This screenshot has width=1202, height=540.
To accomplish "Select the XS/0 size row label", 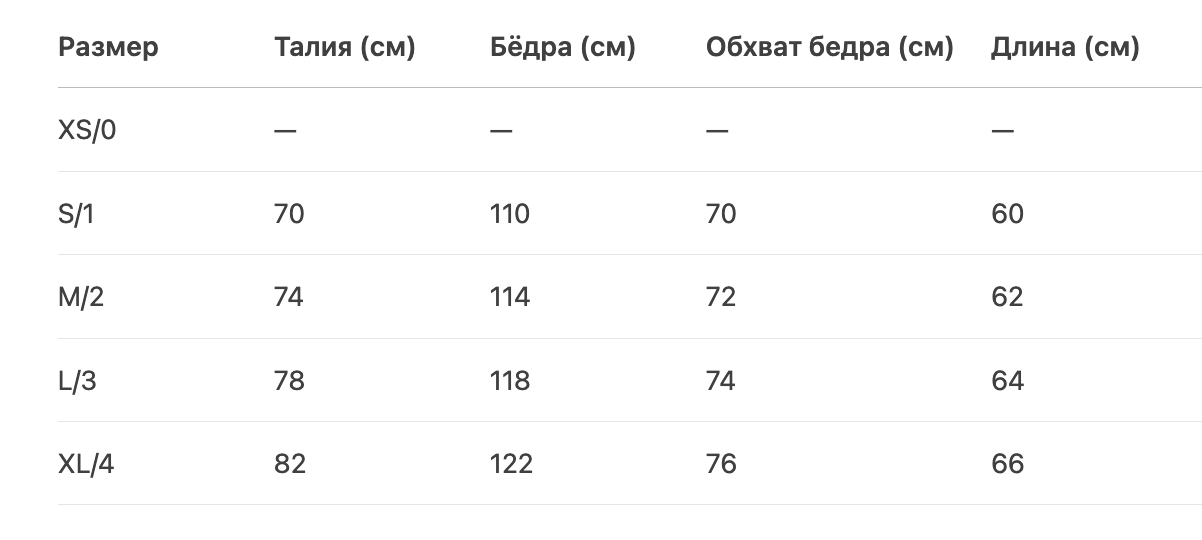I will tap(88, 130).
